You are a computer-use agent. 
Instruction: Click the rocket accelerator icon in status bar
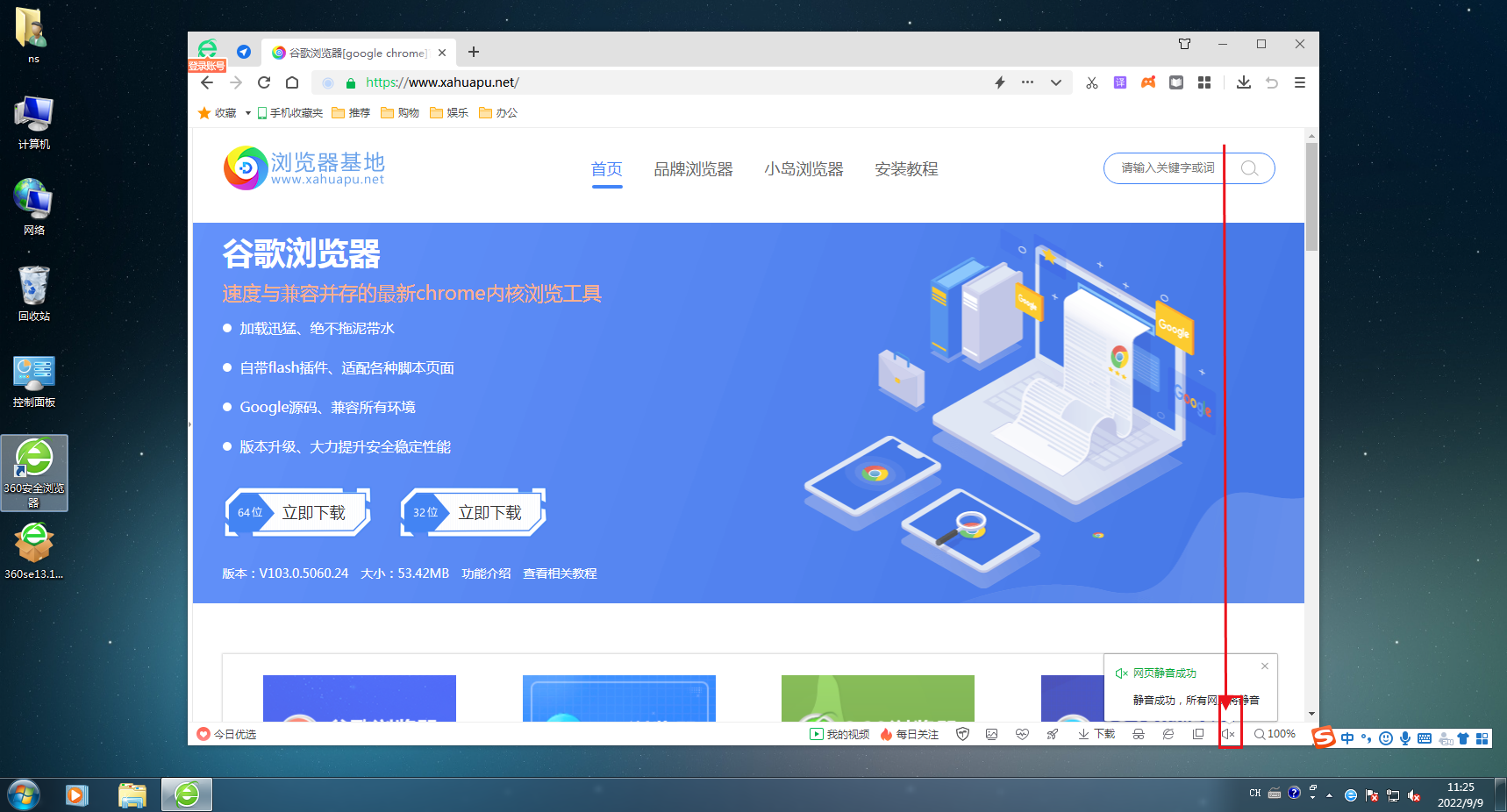pyautogui.click(x=1052, y=735)
